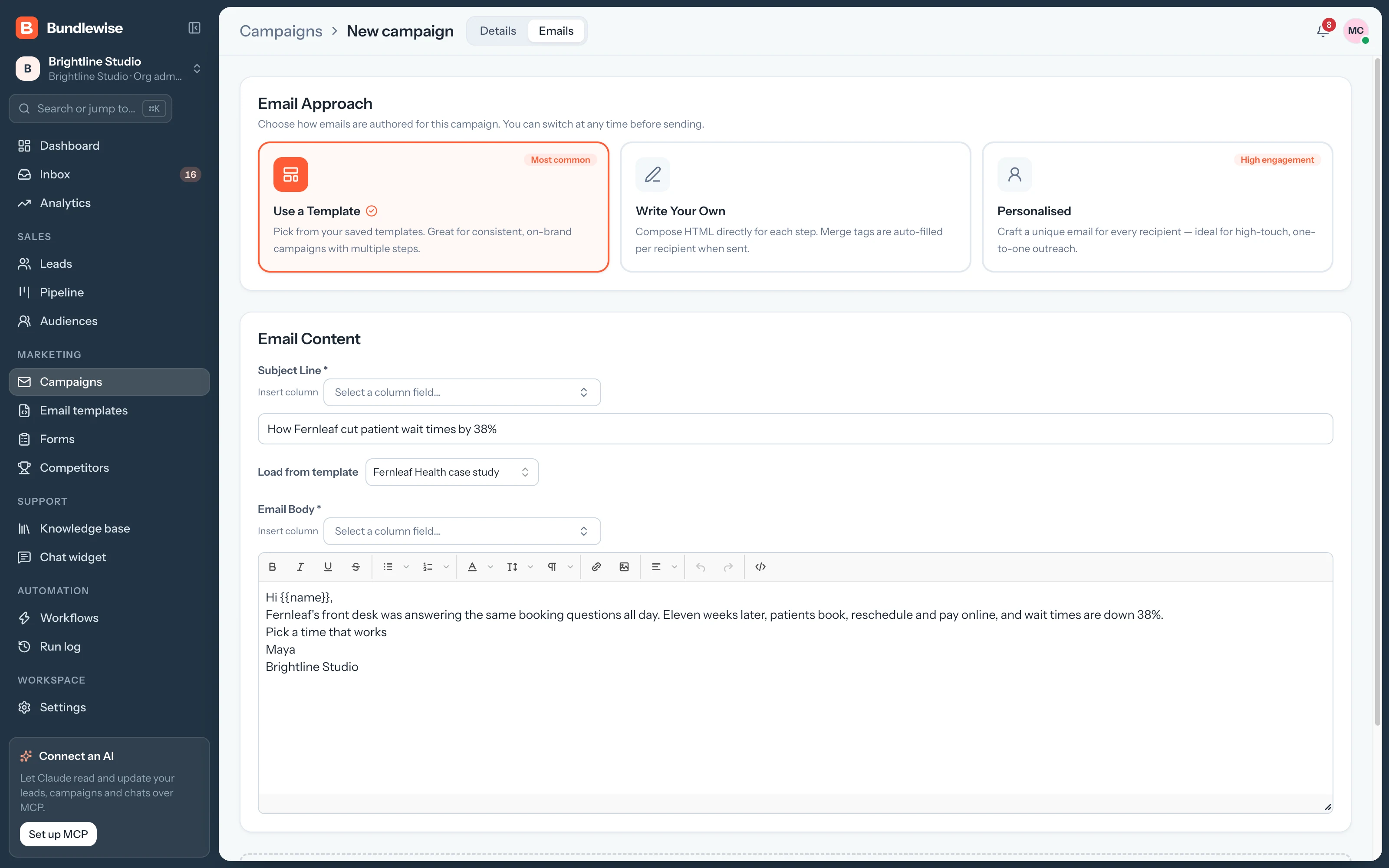Choose the Write Your Own approach

pyautogui.click(x=795, y=207)
